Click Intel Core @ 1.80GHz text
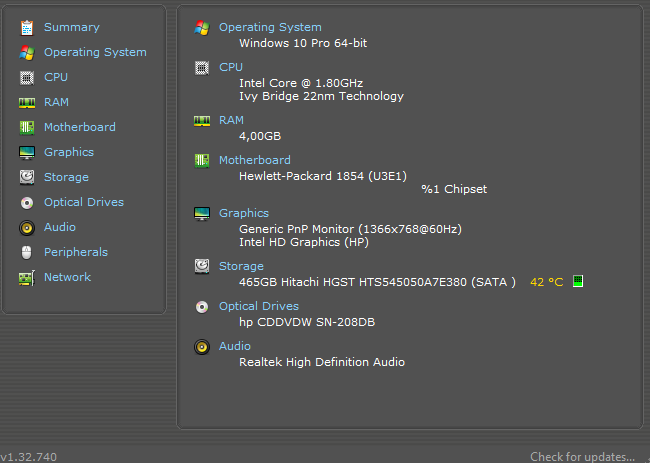 click(301, 83)
